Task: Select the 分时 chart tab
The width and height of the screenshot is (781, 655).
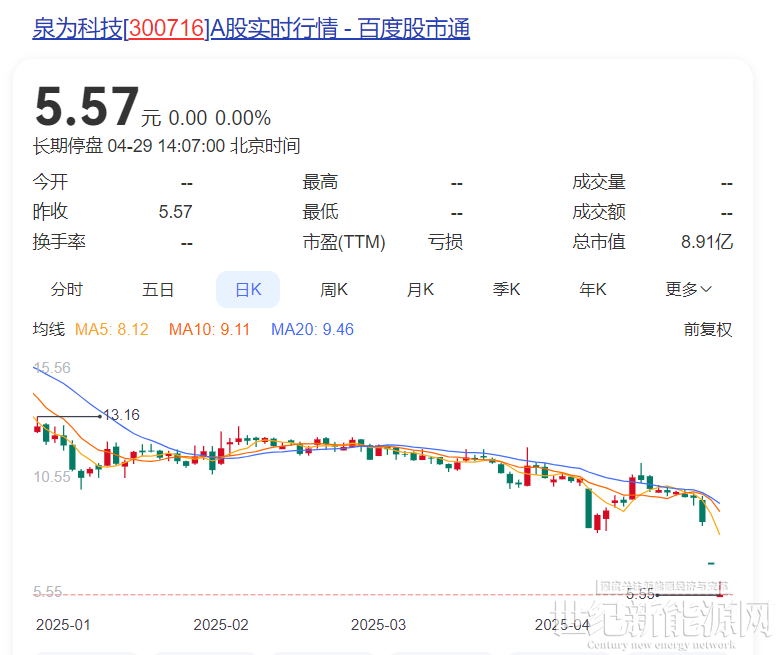Action: point(66,289)
